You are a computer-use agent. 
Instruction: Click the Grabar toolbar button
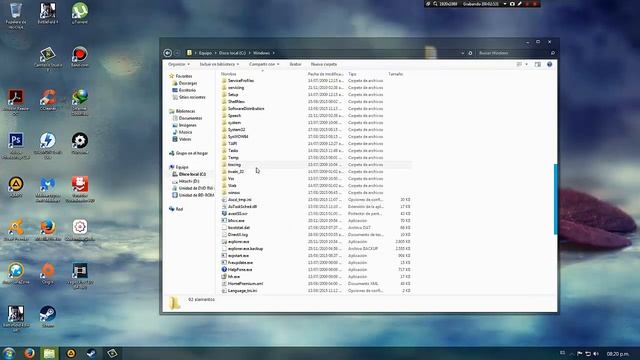point(295,64)
